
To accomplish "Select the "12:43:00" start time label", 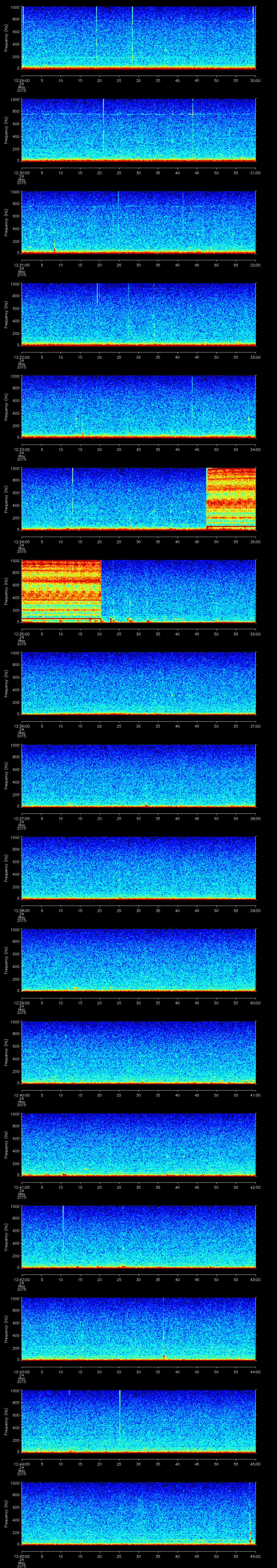I will pos(21,1372).
